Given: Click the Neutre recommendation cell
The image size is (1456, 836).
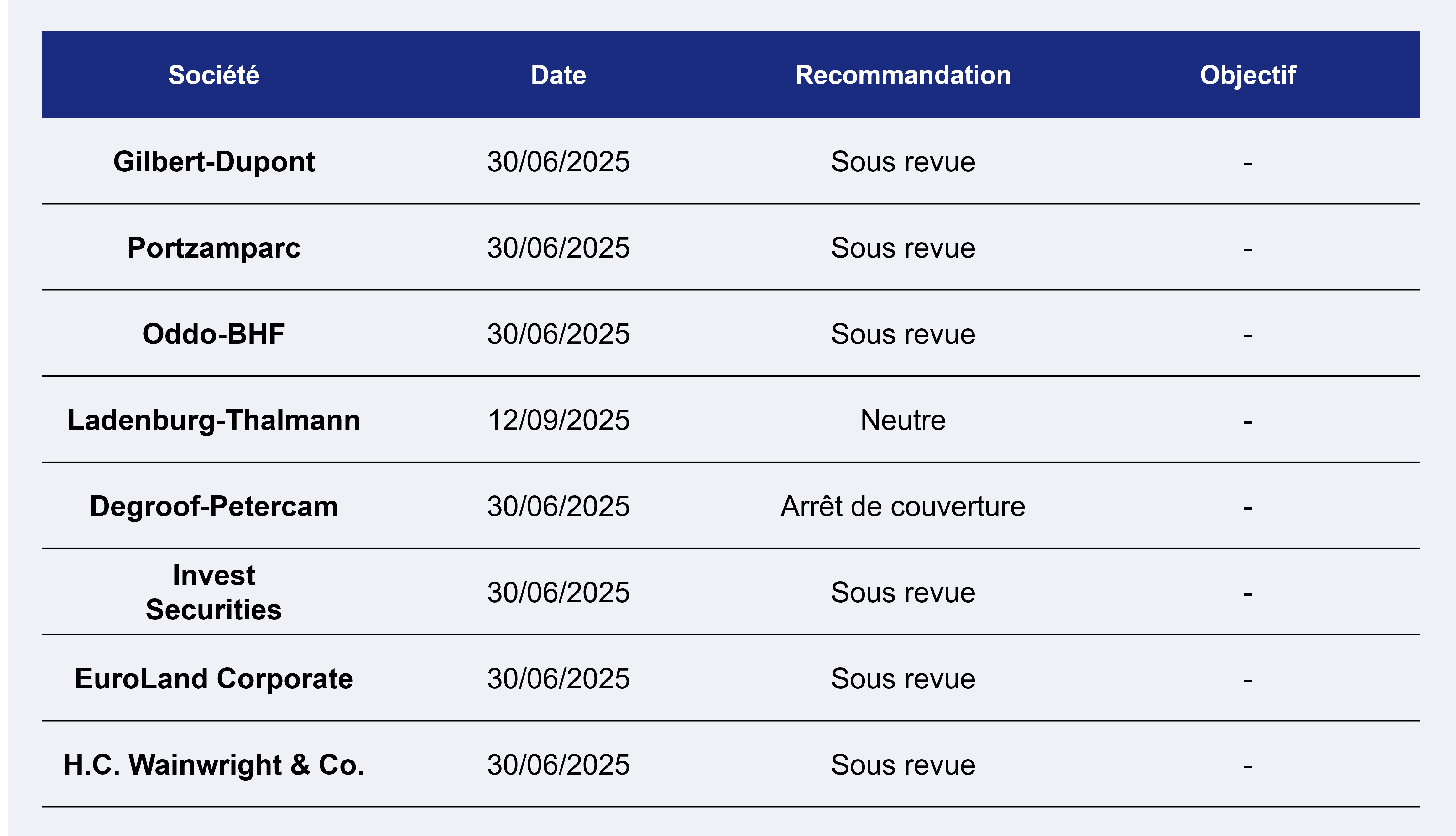Looking at the screenshot, I should click(x=903, y=420).
